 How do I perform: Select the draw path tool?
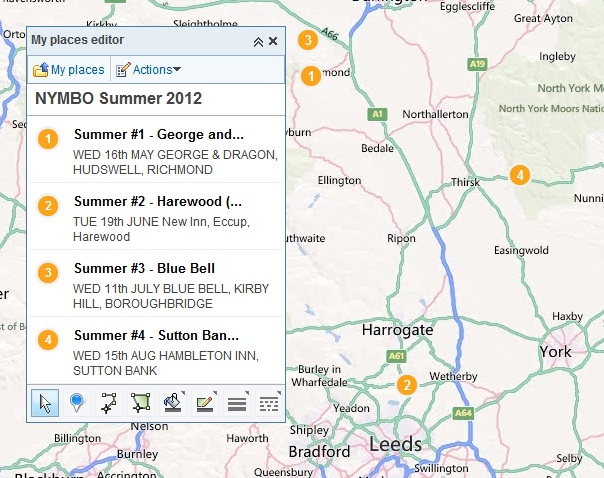(108, 403)
